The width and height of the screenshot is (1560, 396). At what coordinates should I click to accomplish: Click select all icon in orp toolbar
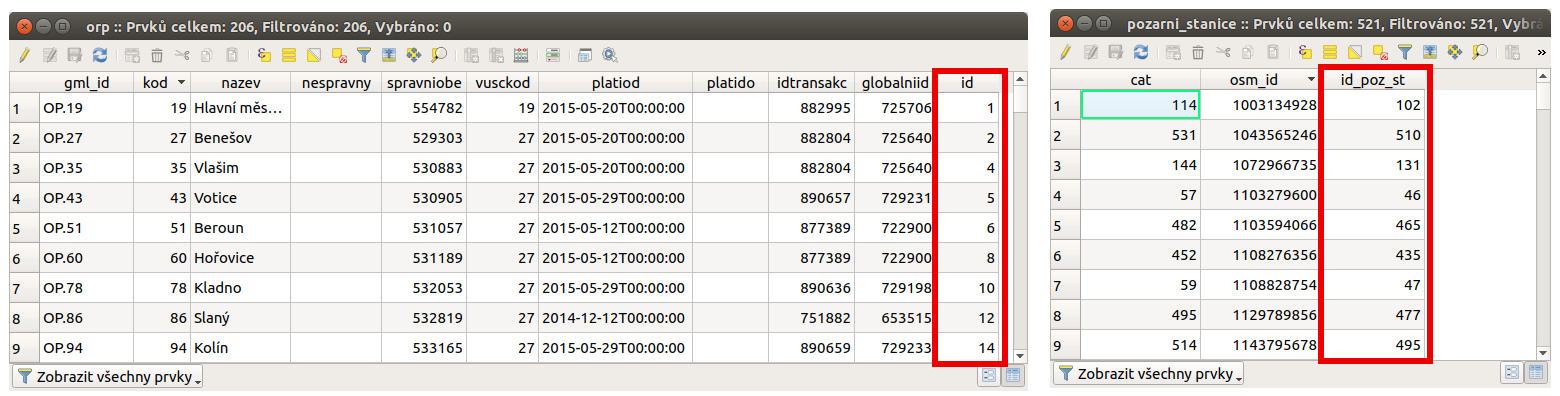pos(289,55)
